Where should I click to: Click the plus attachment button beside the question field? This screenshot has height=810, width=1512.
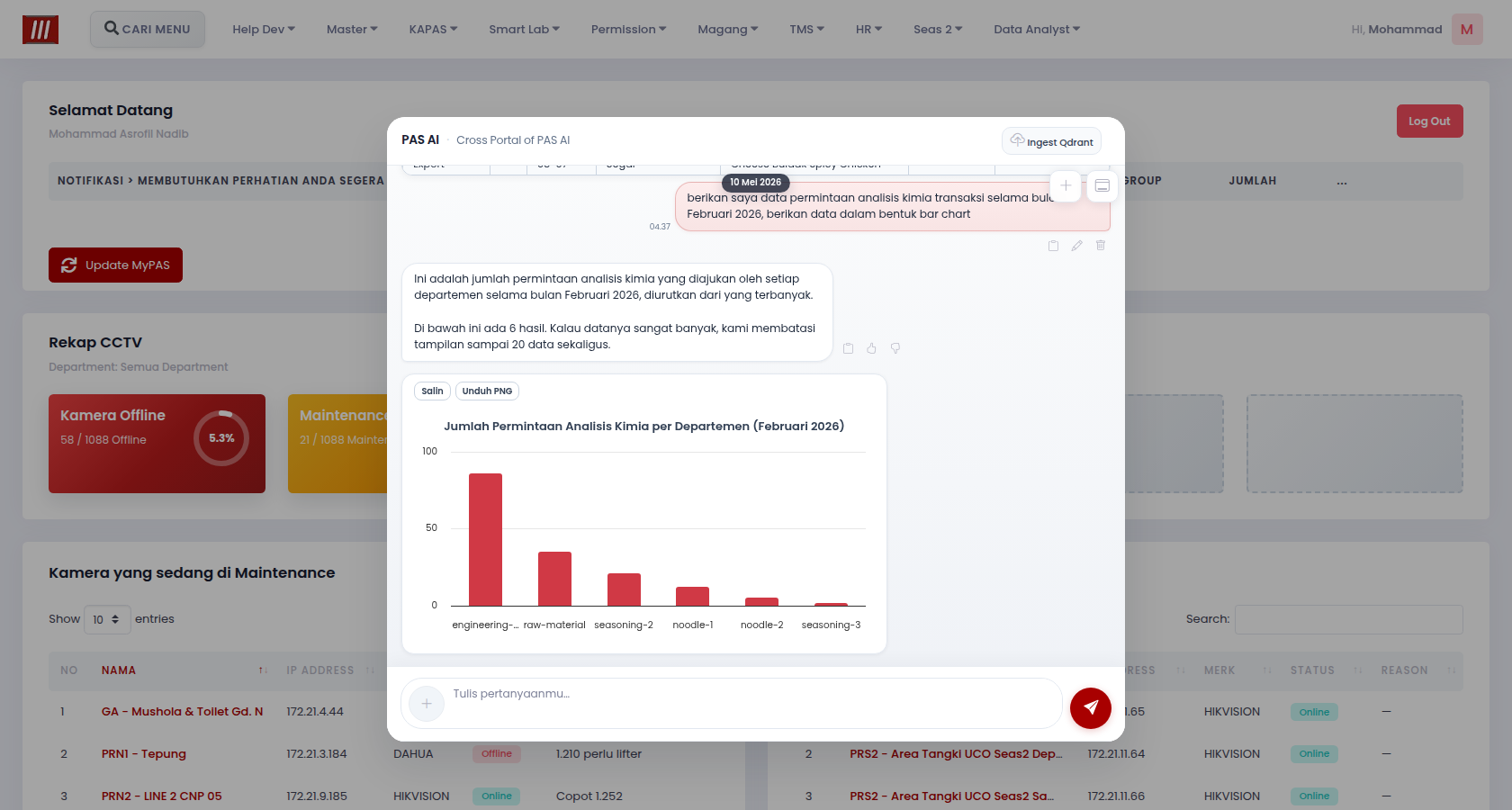point(427,704)
